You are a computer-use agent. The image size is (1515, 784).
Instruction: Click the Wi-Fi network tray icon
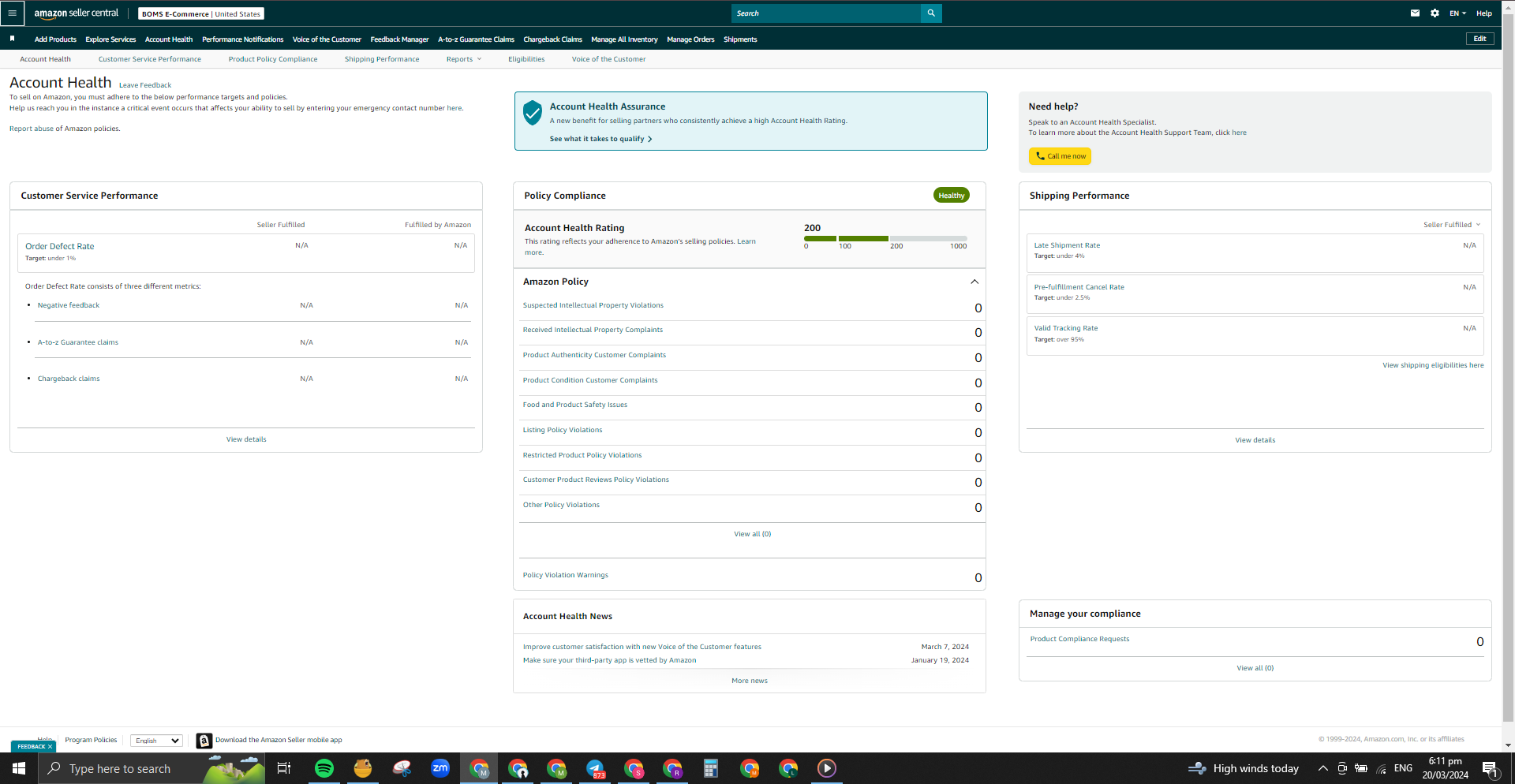coord(1381,769)
